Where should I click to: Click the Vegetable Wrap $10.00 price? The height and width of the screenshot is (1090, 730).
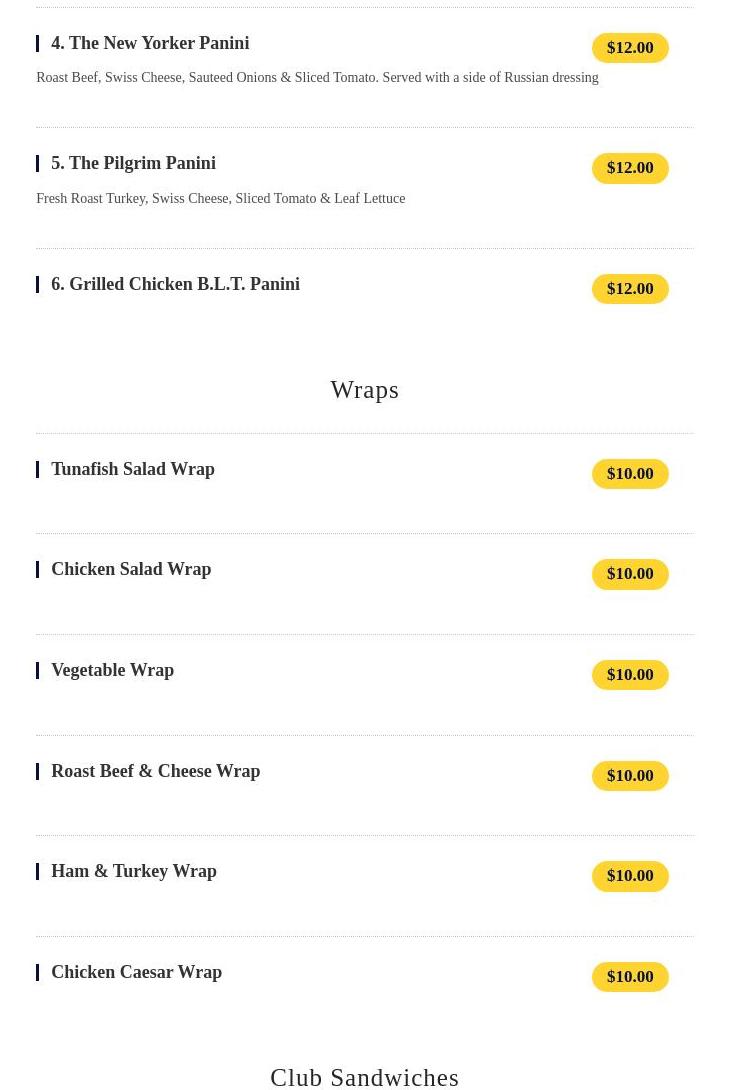click(630, 675)
